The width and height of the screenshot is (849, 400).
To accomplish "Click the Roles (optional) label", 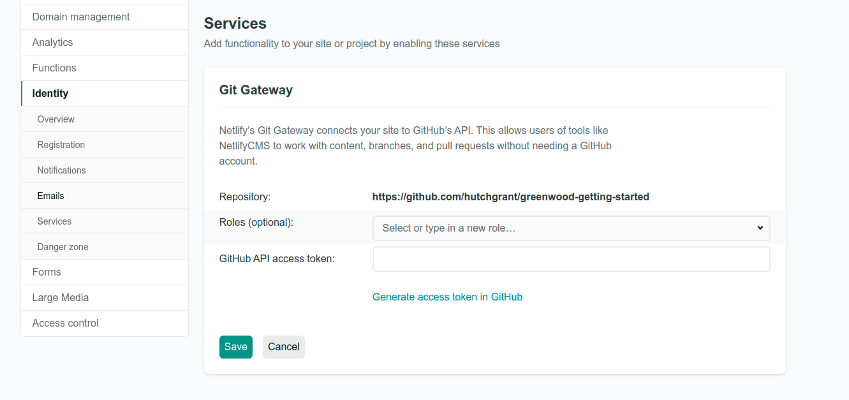I will [x=256, y=222].
